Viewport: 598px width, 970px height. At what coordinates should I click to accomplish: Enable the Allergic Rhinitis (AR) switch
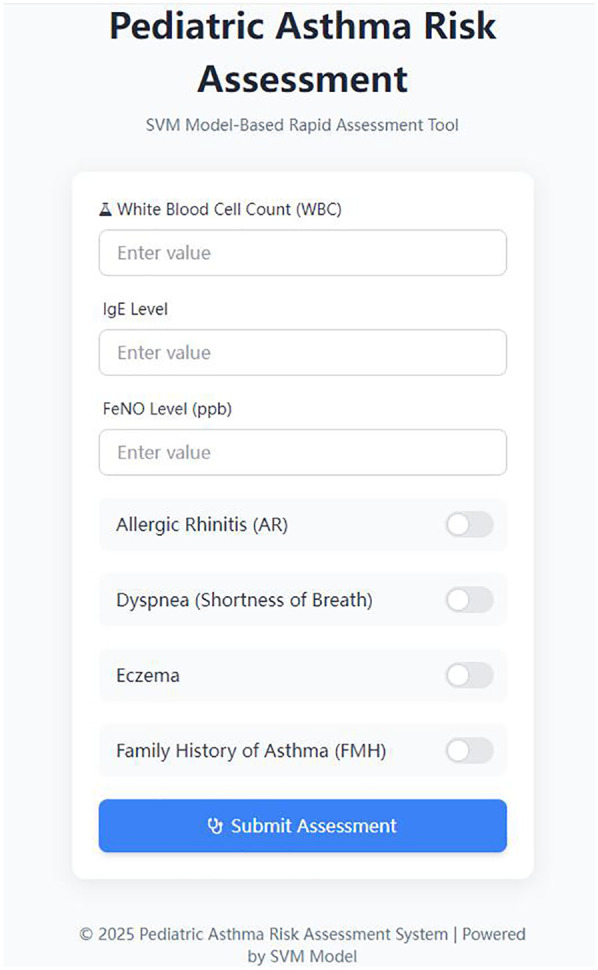coord(469,525)
